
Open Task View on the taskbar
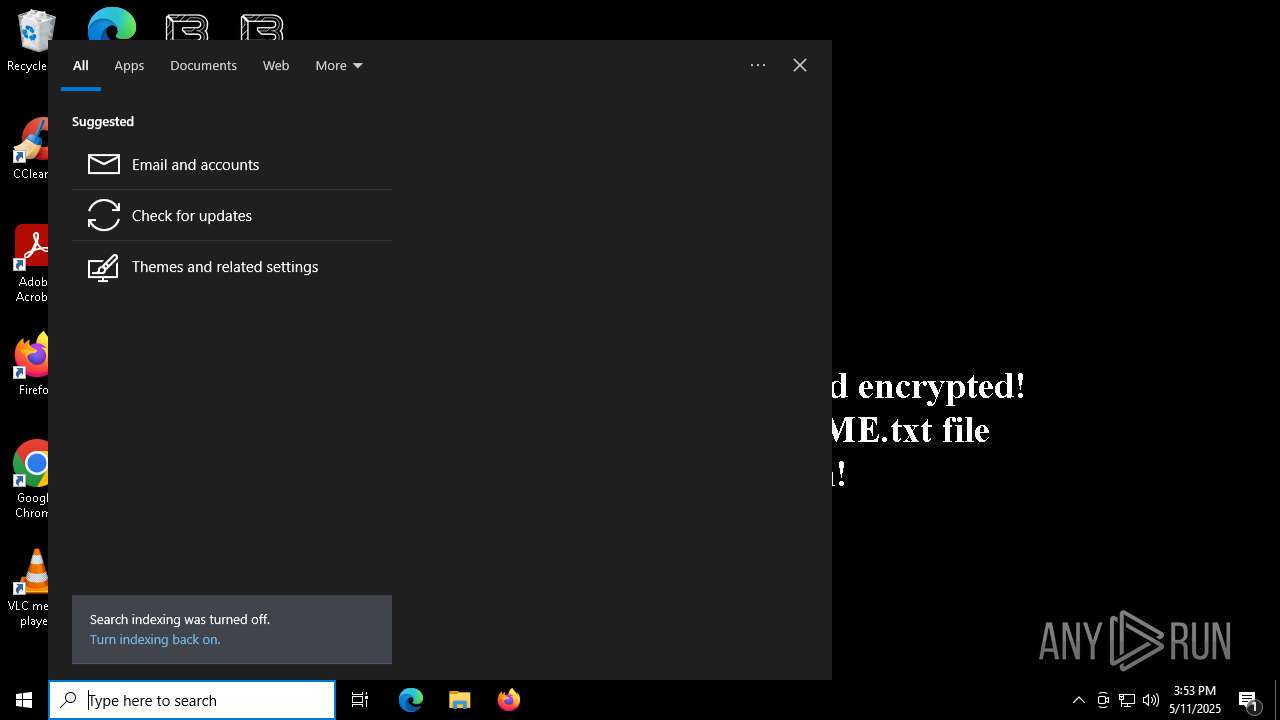(x=360, y=700)
